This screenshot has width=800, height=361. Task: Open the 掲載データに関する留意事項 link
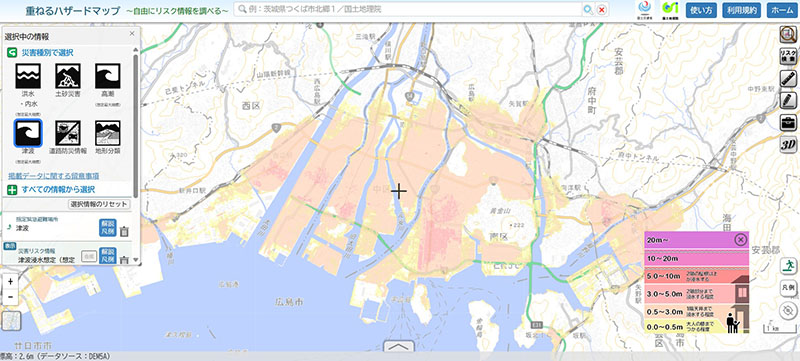point(54,175)
